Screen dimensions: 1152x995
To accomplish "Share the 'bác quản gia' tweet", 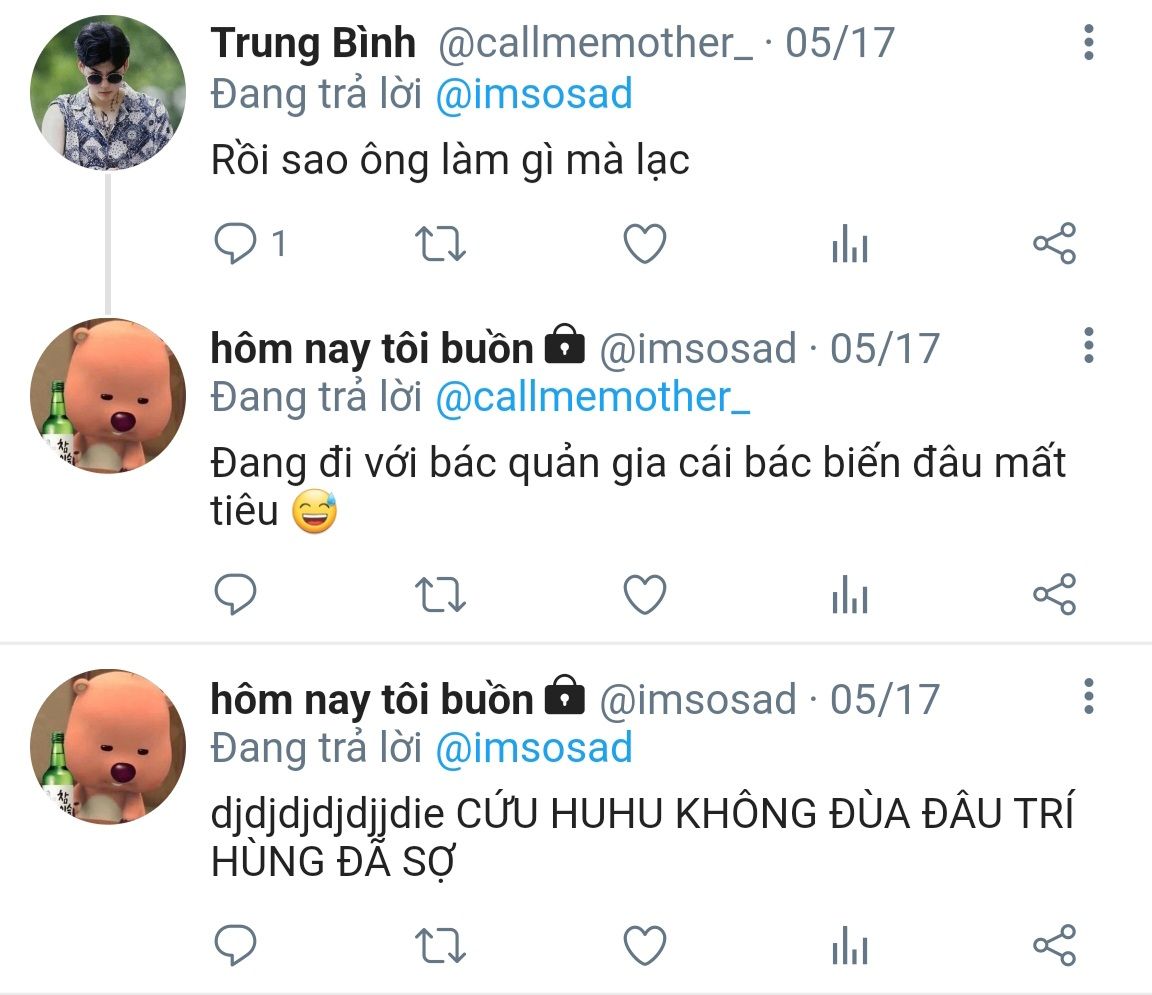I will [x=1054, y=594].
